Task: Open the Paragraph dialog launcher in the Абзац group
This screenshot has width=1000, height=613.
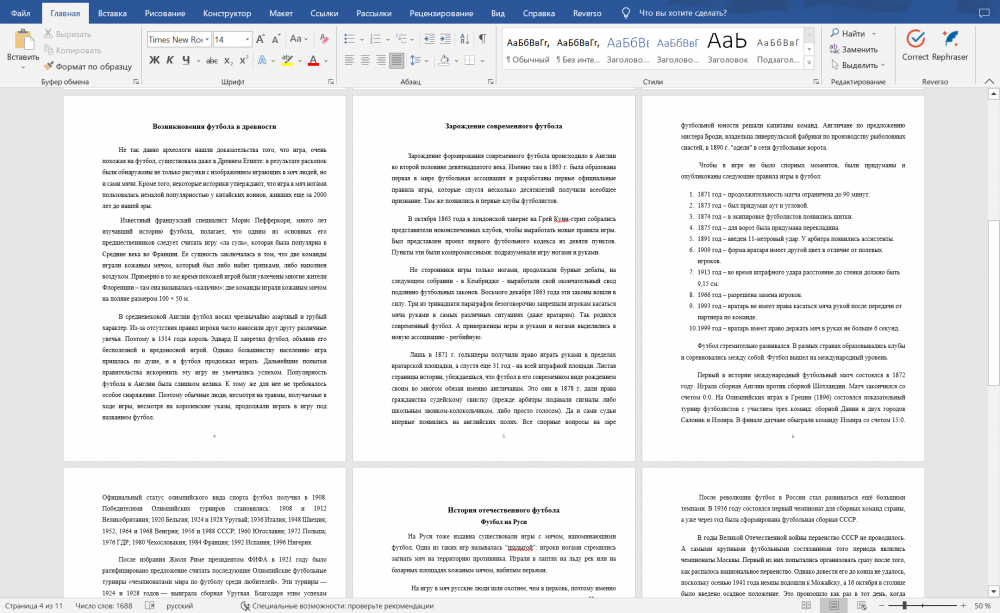Action: [490, 82]
